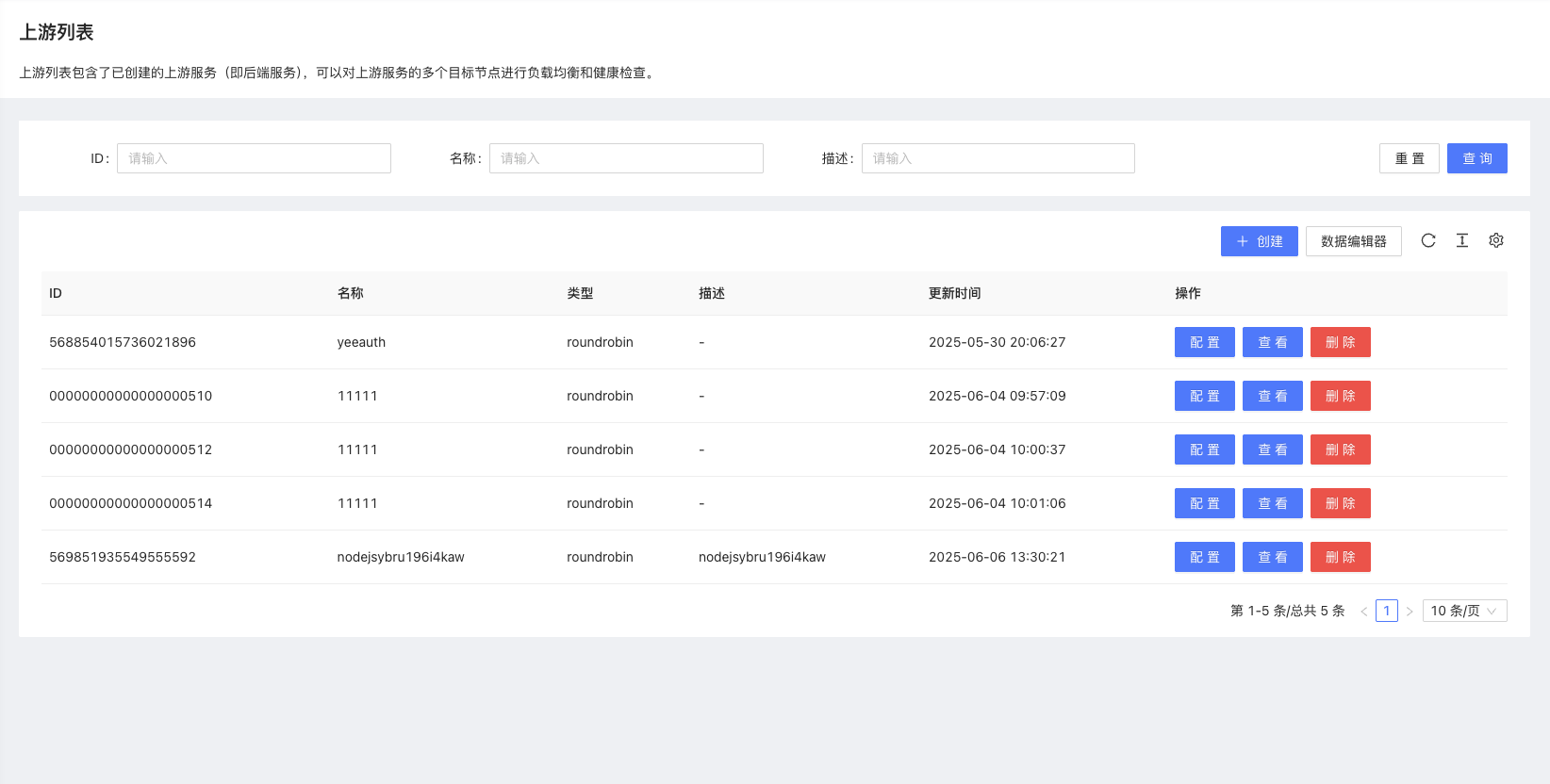The image size is (1550, 784).
Task: Click the ID search input field
Action: 254,158
